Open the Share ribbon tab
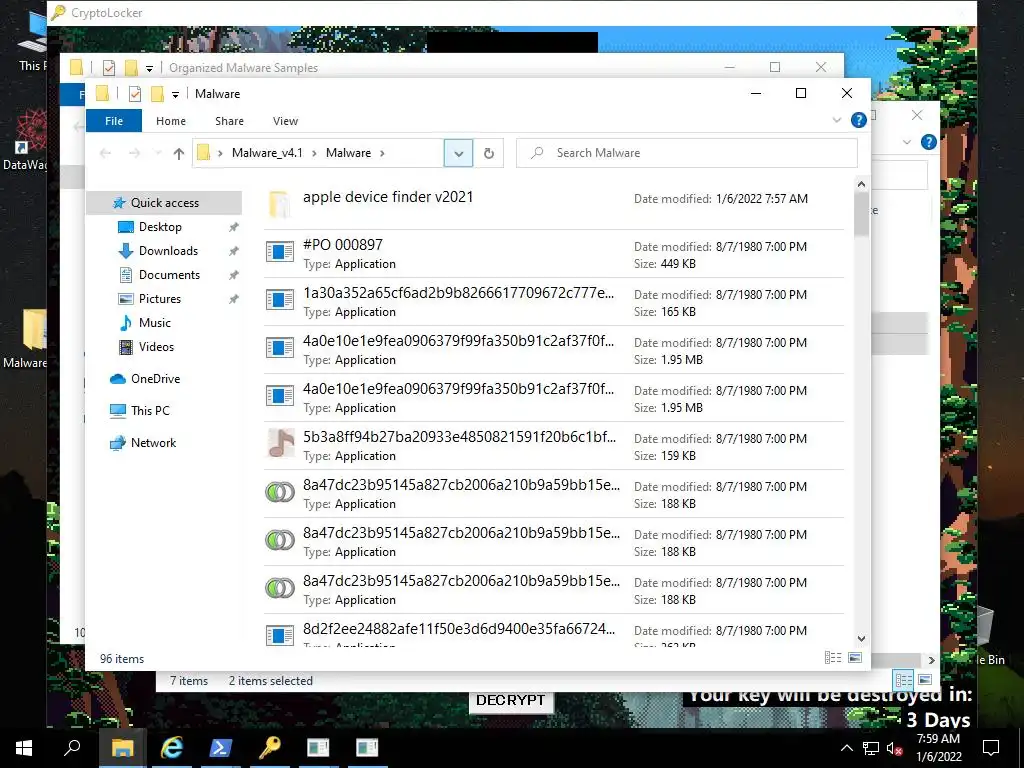 click(x=229, y=121)
